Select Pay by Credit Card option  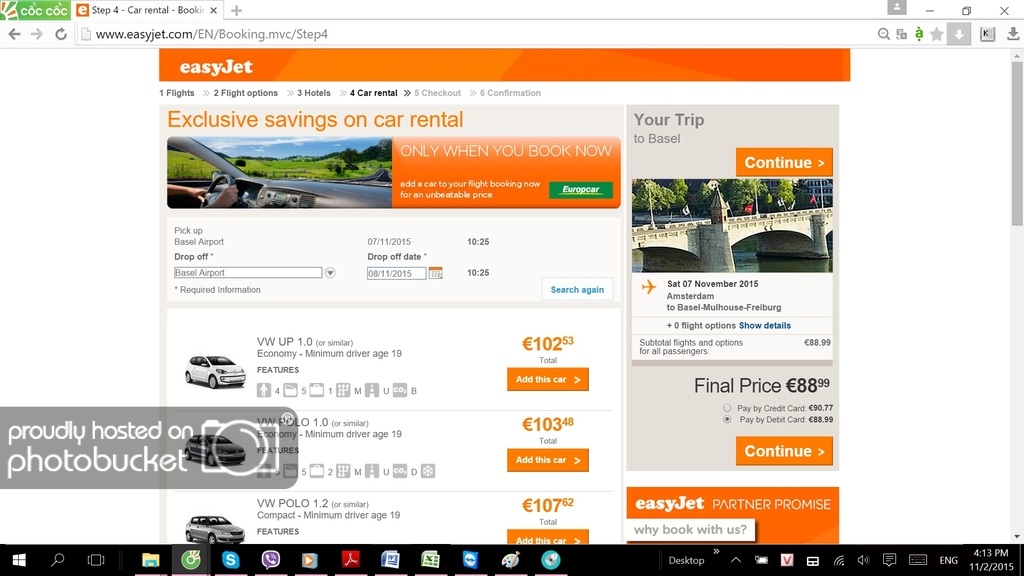click(x=727, y=408)
